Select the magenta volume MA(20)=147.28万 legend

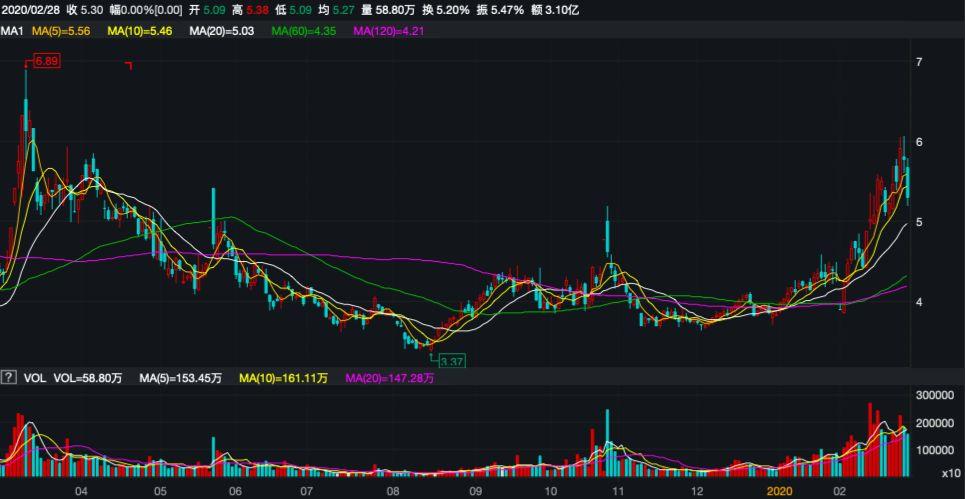coord(390,378)
